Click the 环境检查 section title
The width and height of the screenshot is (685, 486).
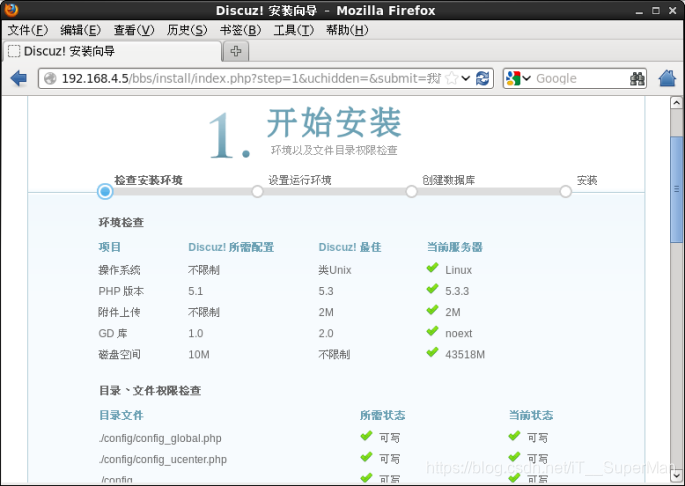tap(121, 222)
